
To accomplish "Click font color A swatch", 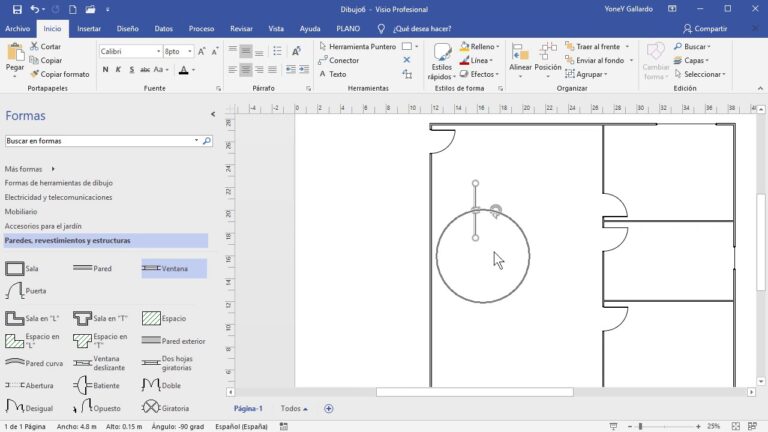I will point(184,70).
